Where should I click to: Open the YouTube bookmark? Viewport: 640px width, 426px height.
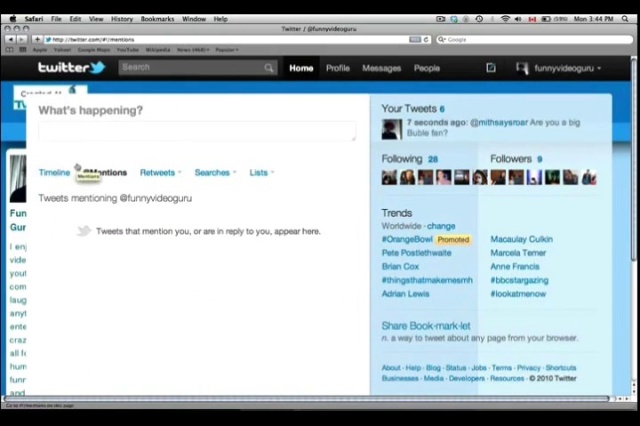[x=128, y=50]
